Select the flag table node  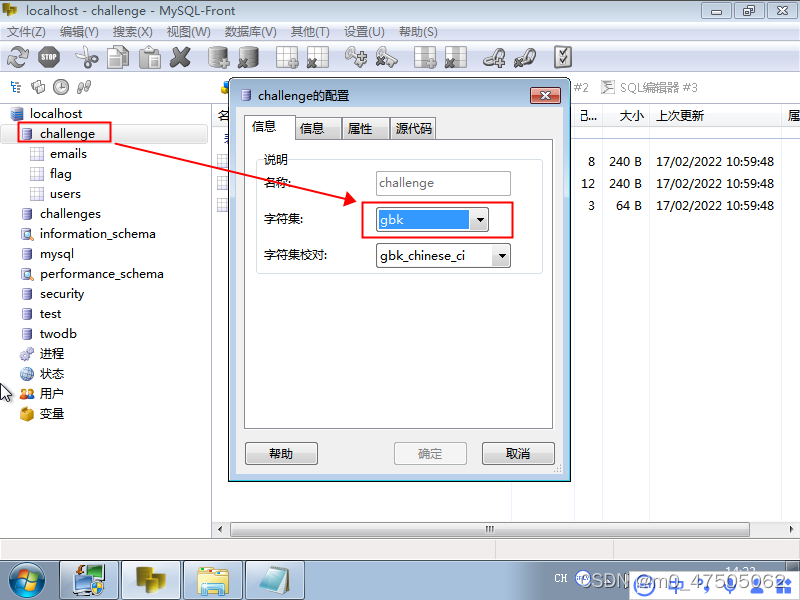(61, 174)
